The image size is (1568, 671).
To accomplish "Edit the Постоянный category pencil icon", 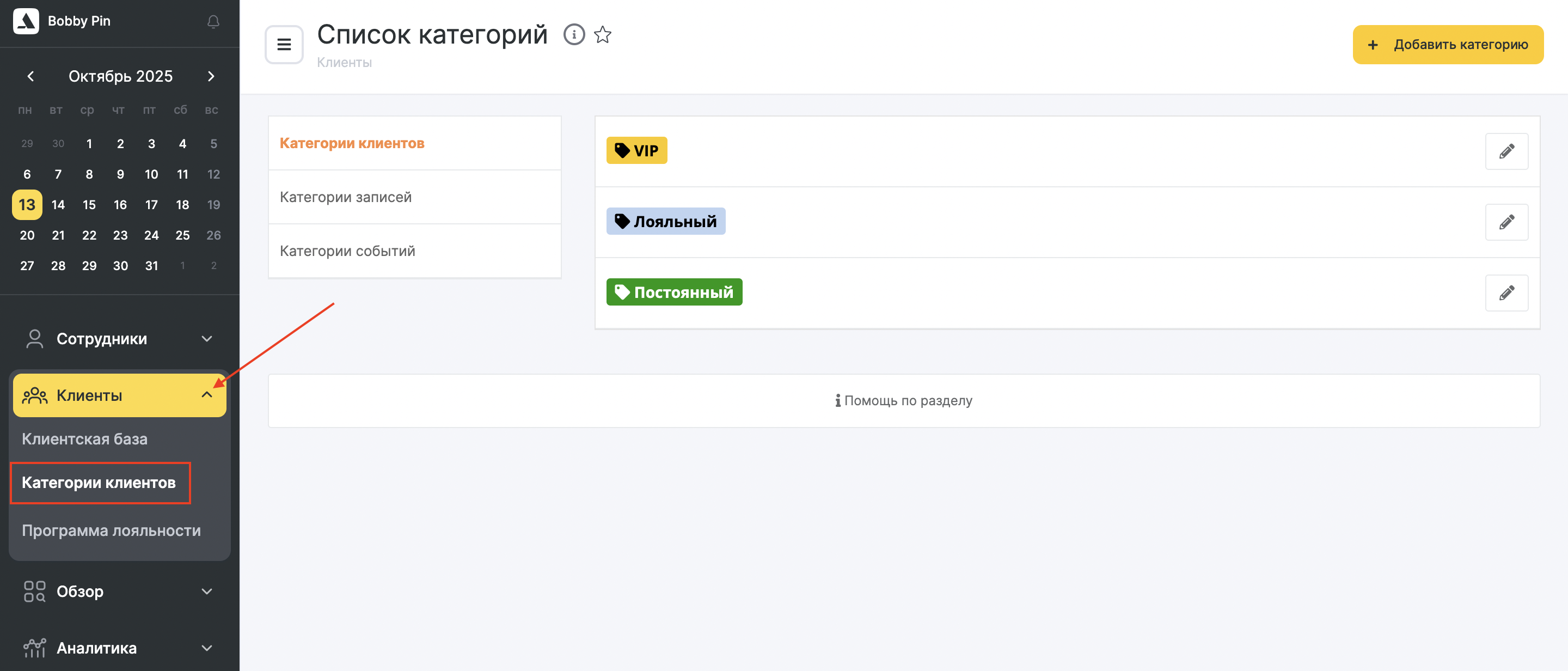I will (x=1506, y=293).
